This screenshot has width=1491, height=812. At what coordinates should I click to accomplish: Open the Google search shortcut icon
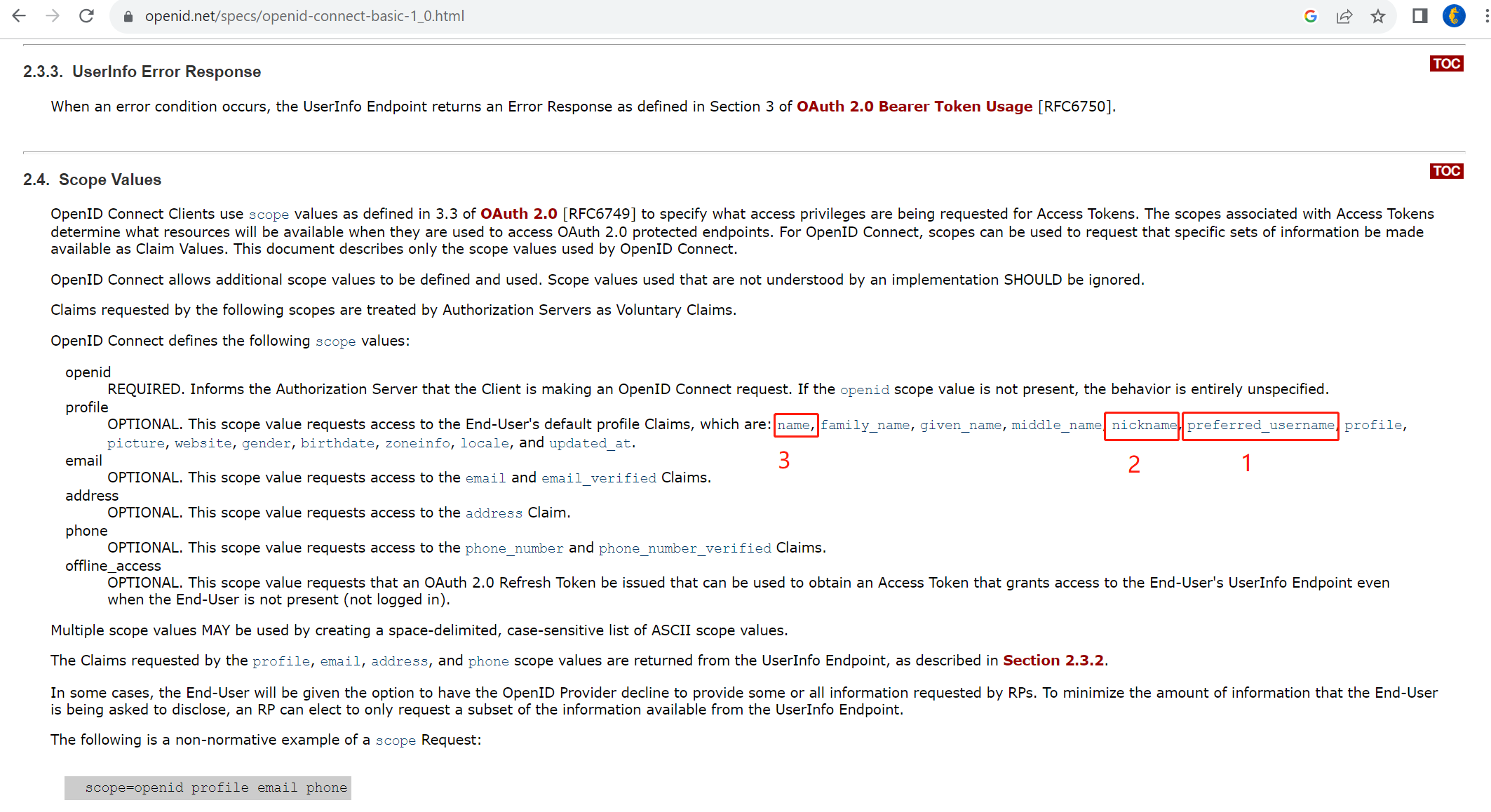1310,15
